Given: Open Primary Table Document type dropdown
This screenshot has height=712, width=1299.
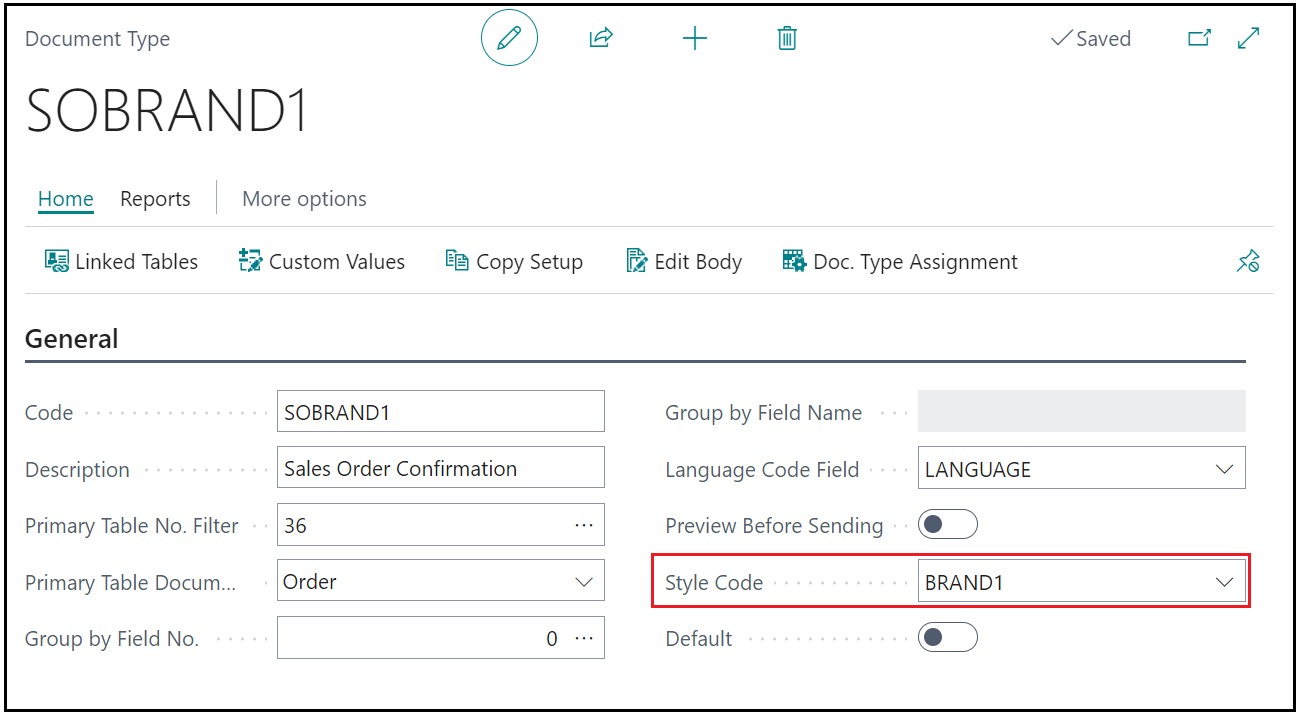Looking at the screenshot, I should [x=584, y=582].
